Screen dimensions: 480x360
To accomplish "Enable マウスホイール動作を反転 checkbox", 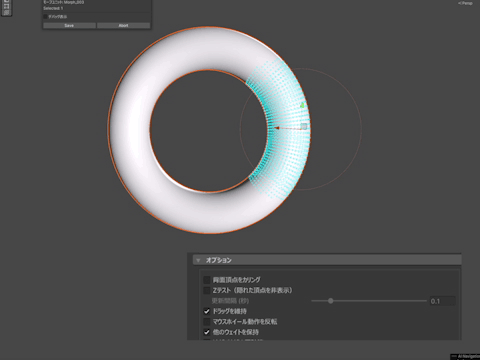I will click(x=207, y=322).
